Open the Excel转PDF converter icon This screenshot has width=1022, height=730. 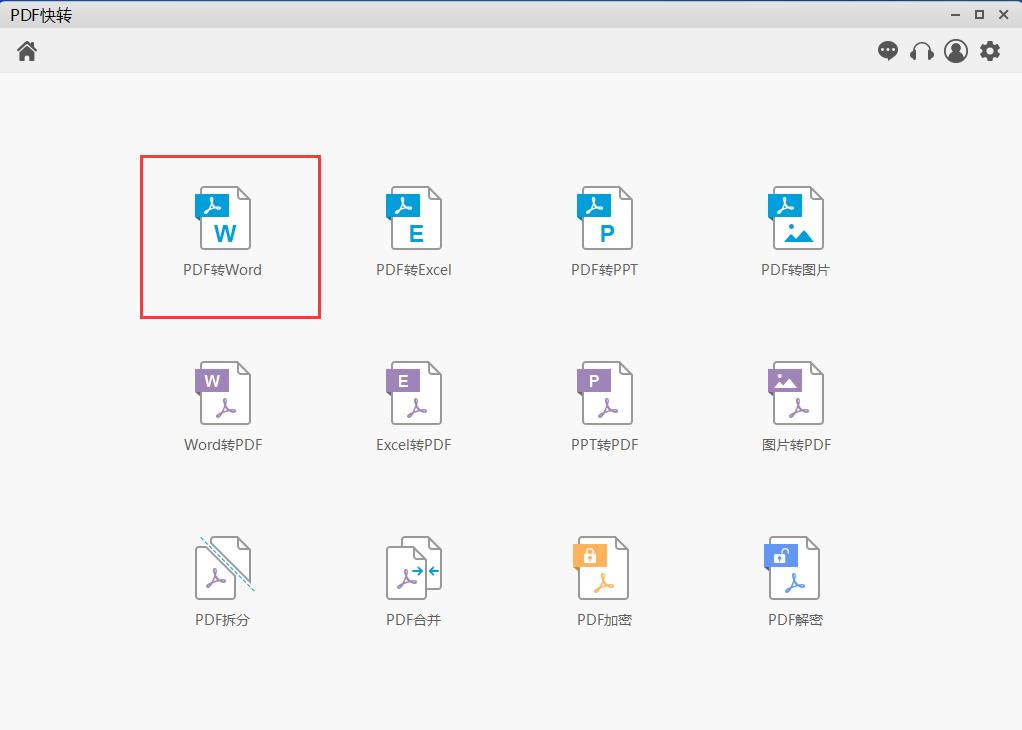click(x=414, y=393)
